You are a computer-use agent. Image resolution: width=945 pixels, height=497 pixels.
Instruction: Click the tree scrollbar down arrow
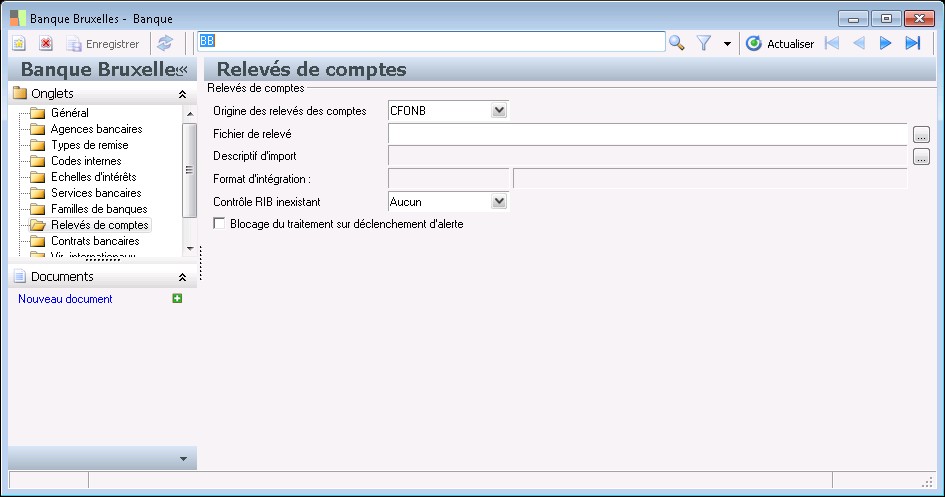click(x=190, y=248)
